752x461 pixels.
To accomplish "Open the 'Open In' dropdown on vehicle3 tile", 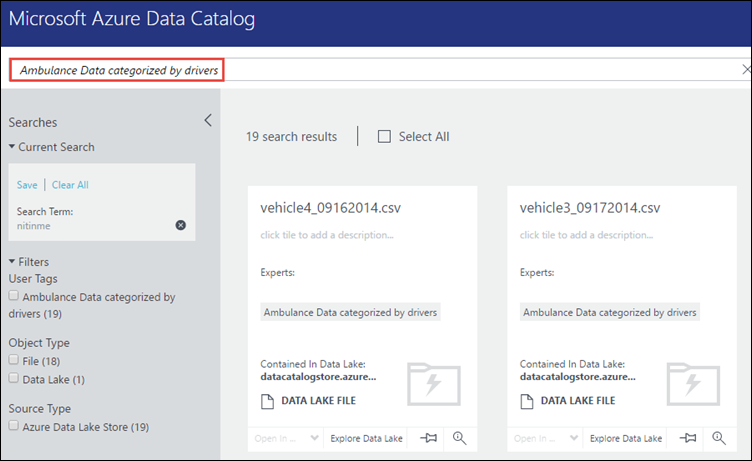I will click(x=545, y=438).
